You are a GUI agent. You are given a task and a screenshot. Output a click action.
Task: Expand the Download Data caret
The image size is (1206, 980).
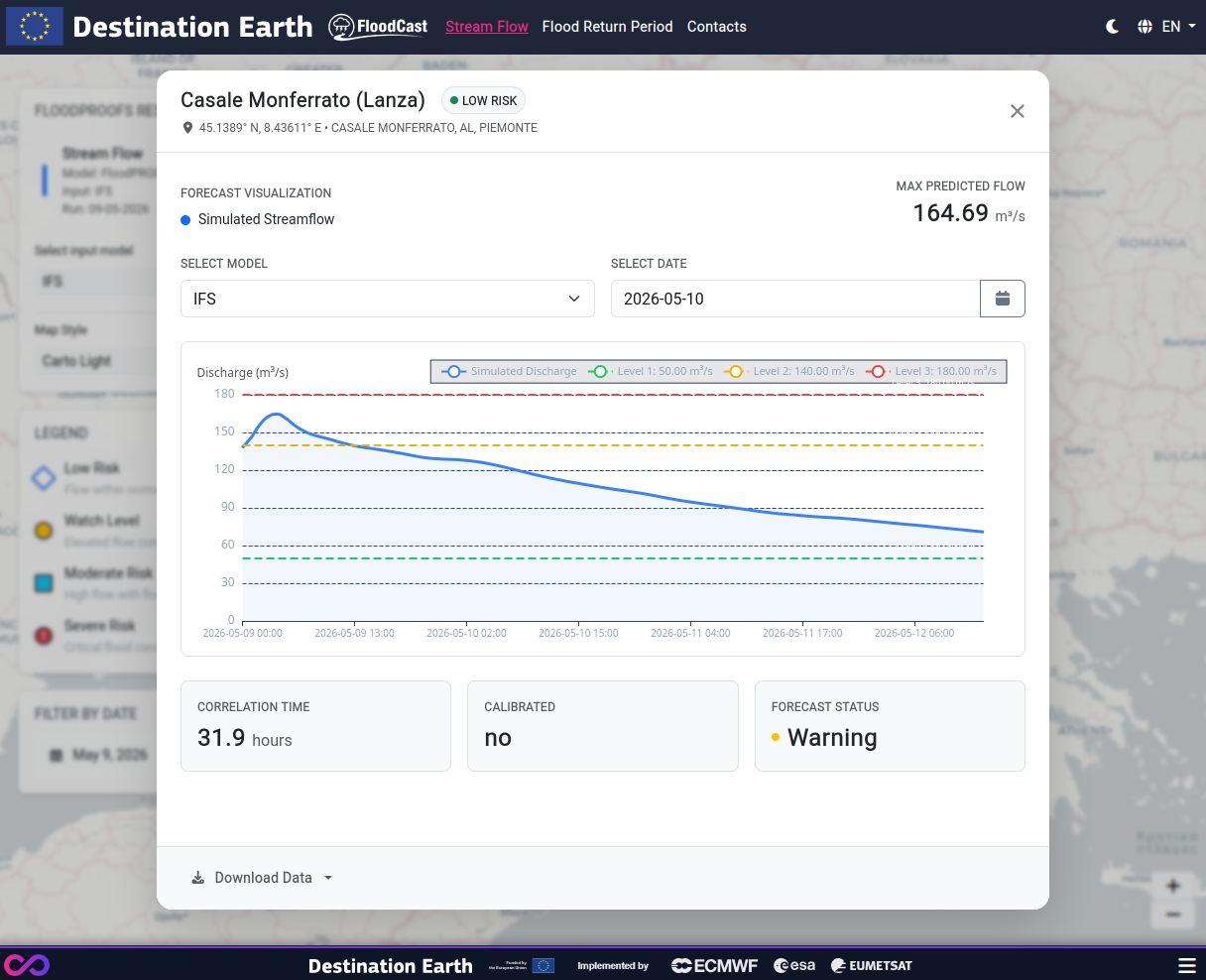328,878
